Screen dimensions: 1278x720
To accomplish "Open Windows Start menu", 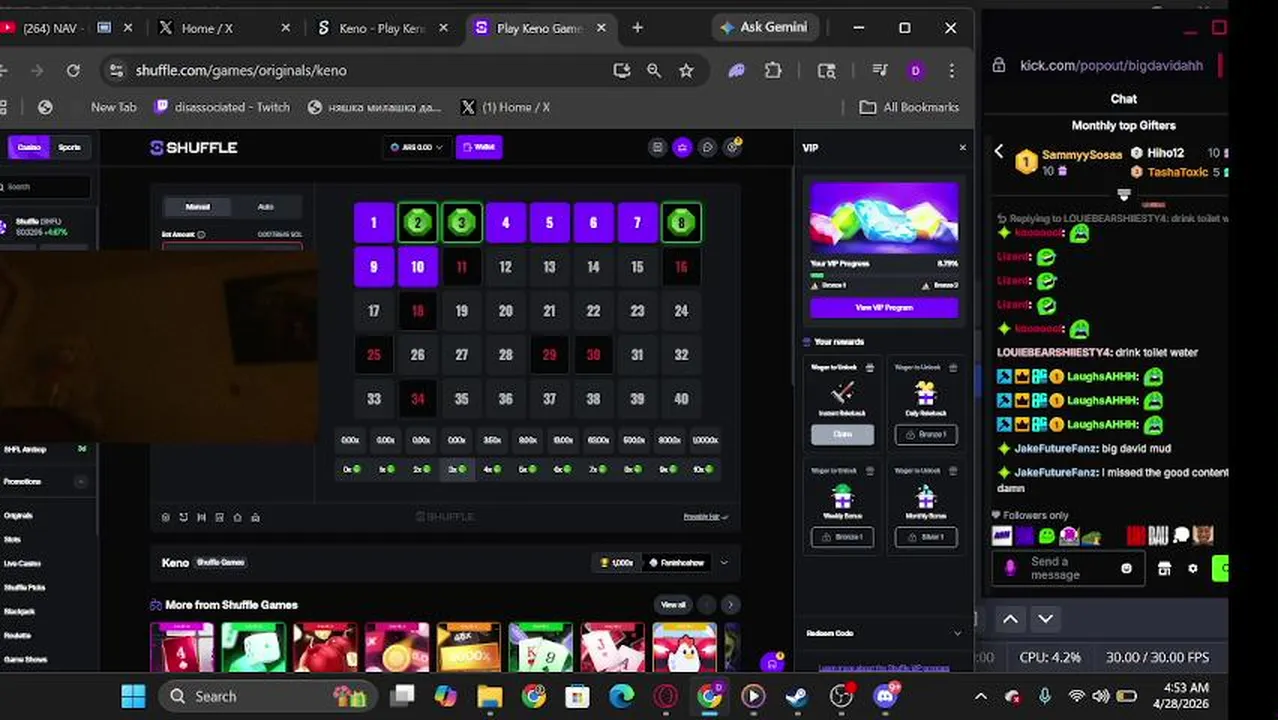I will pyautogui.click(x=133, y=696).
